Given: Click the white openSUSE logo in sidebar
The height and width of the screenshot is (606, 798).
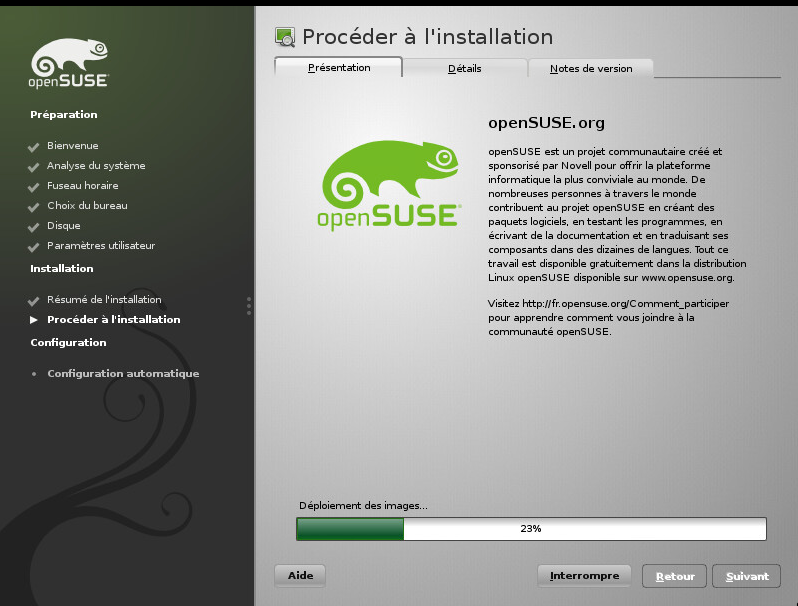Looking at the screenshot, I should 69,63.
